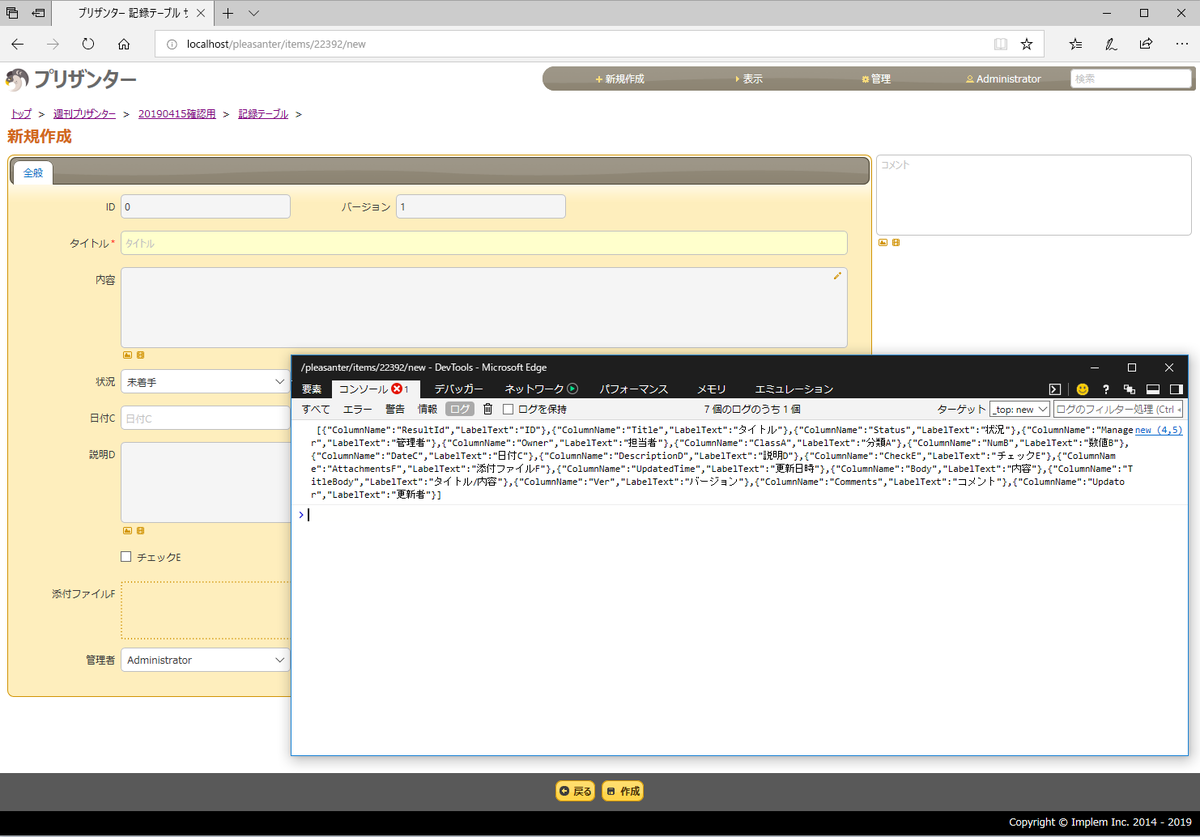Toggle the エラー console filter
Image resolution: width=1200 pixels, height=837 pixels.
[x=357, y=409]
